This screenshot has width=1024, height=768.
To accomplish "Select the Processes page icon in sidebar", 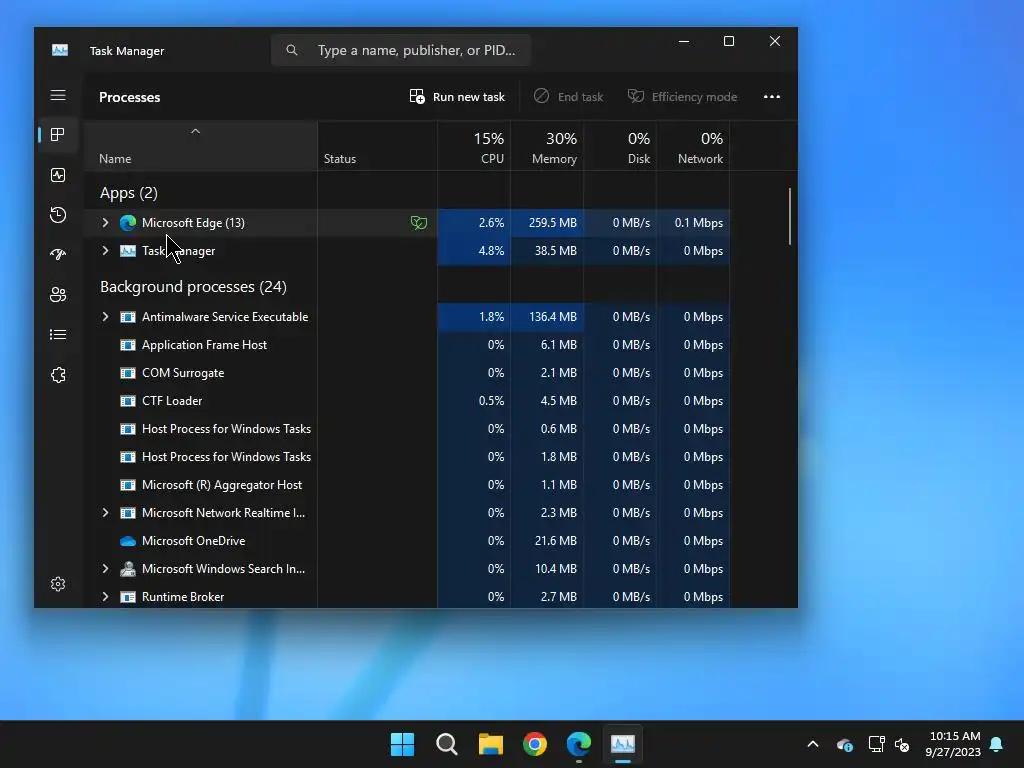I will [58, 135].
